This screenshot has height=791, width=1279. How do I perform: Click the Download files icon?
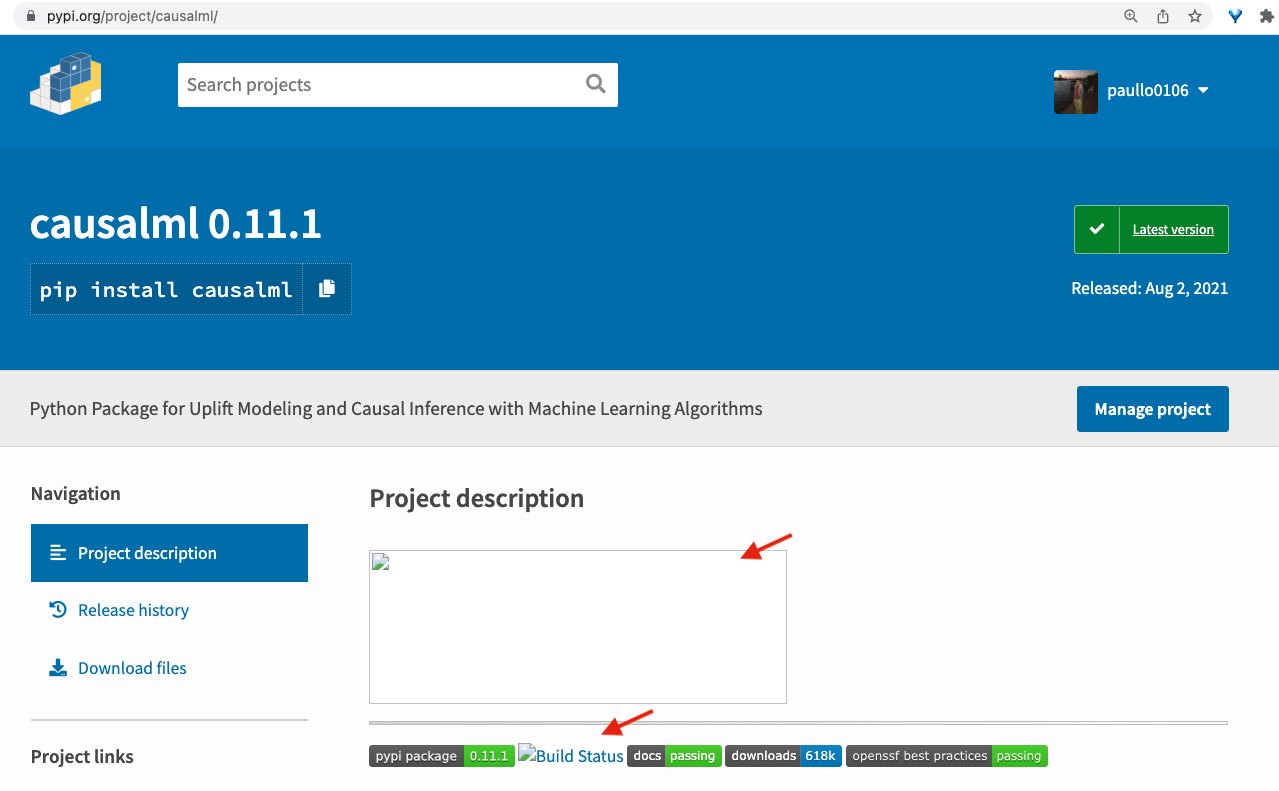tap(57, 667)
